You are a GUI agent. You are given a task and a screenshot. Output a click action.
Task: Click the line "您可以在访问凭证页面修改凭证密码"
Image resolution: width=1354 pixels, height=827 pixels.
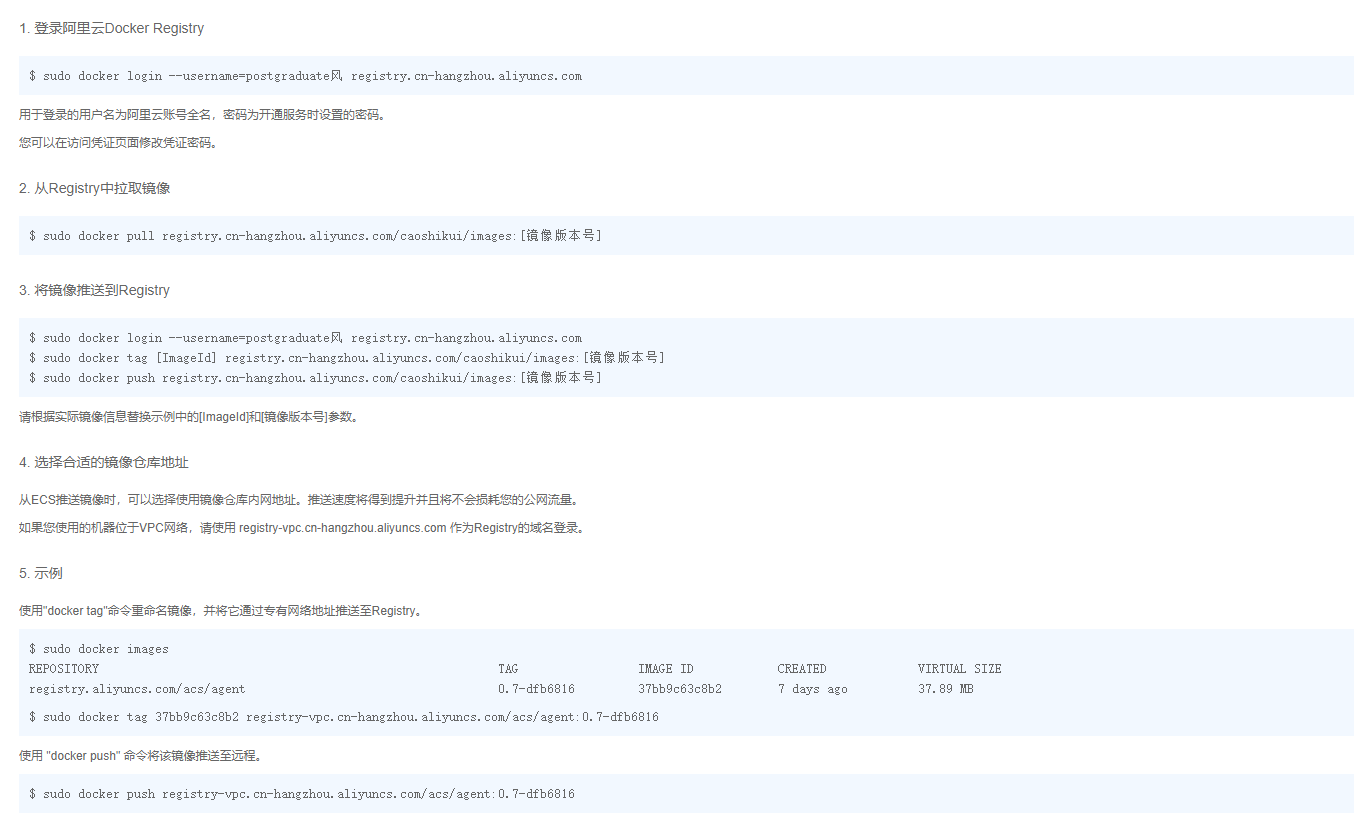pos(118,142)
